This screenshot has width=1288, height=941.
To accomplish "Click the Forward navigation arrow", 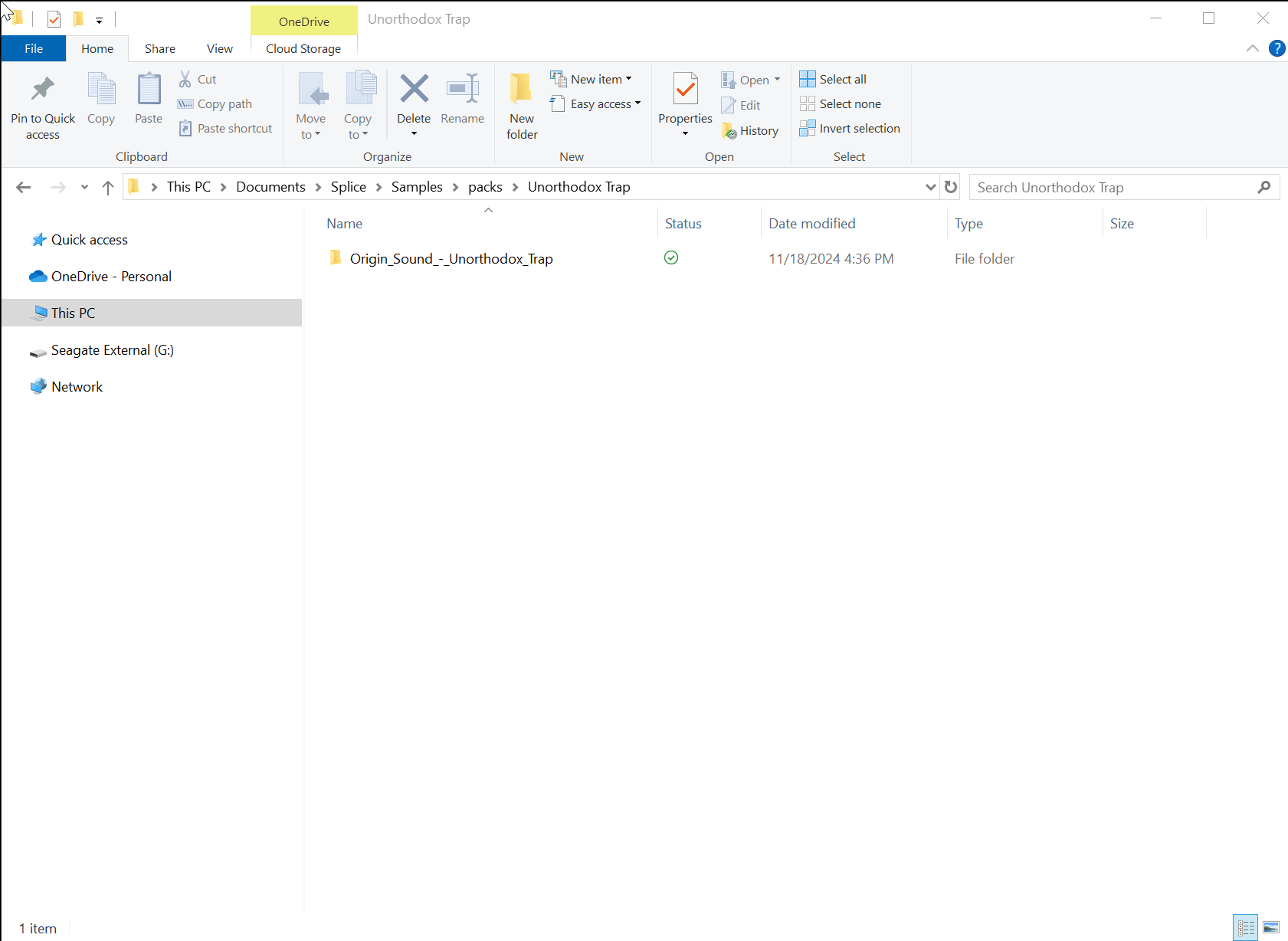I will point(58,187).
